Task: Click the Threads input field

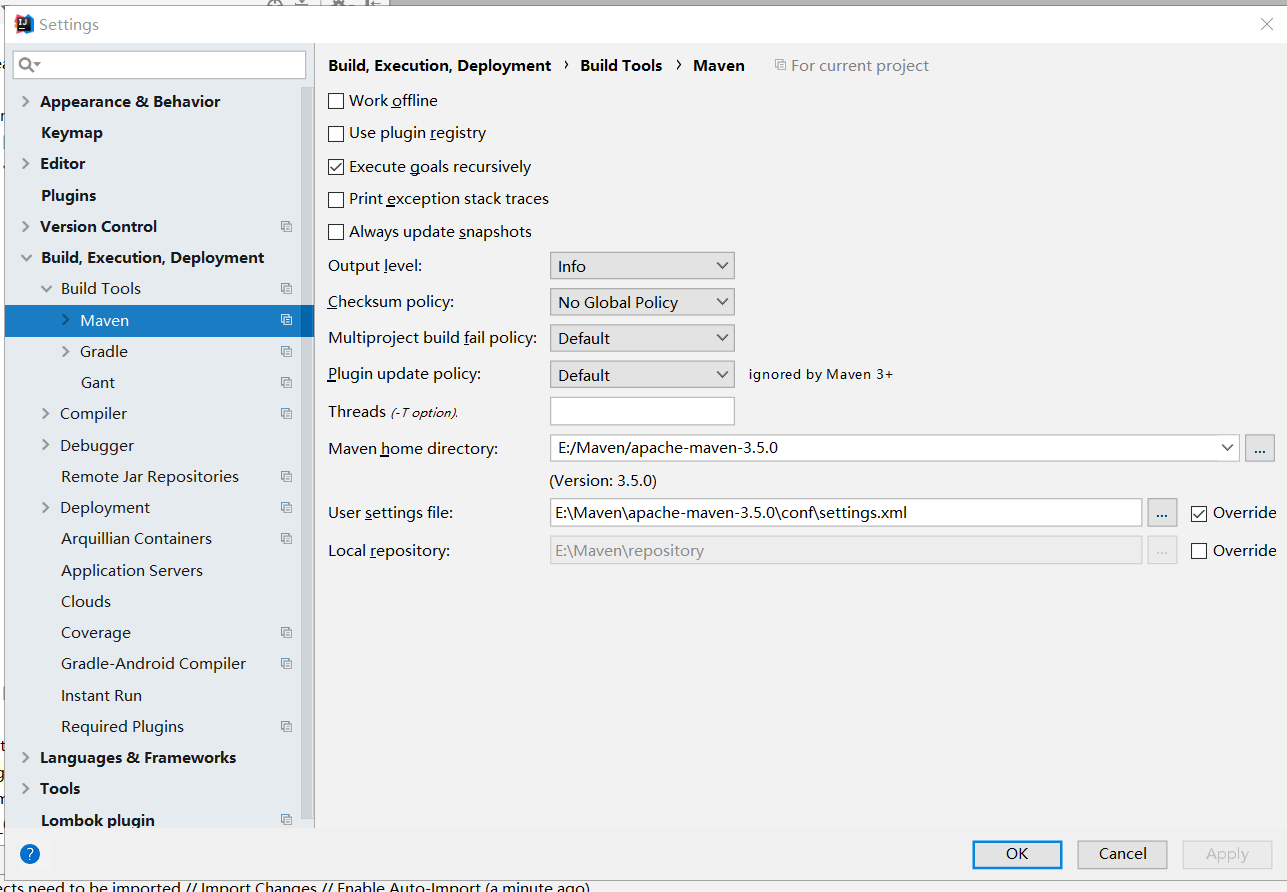Action: [642, 411]
